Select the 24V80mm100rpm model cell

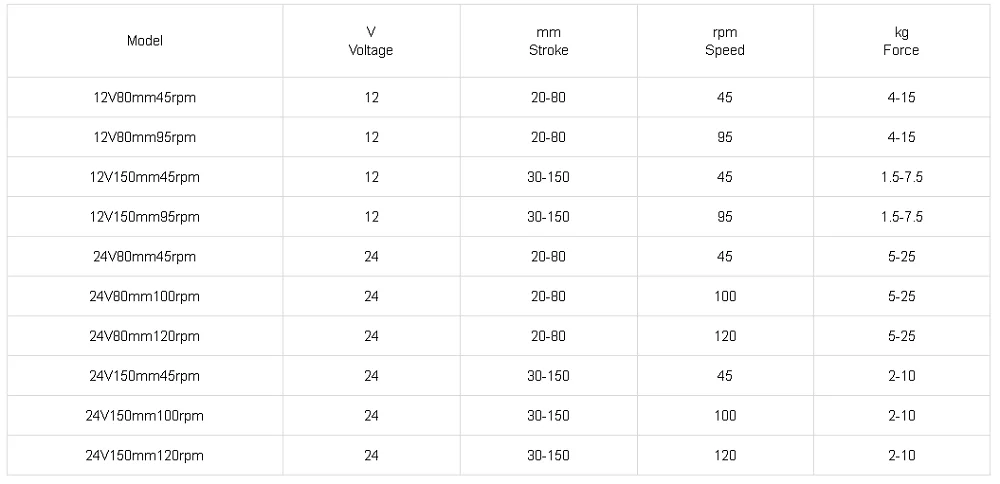[x=145, y=296]
